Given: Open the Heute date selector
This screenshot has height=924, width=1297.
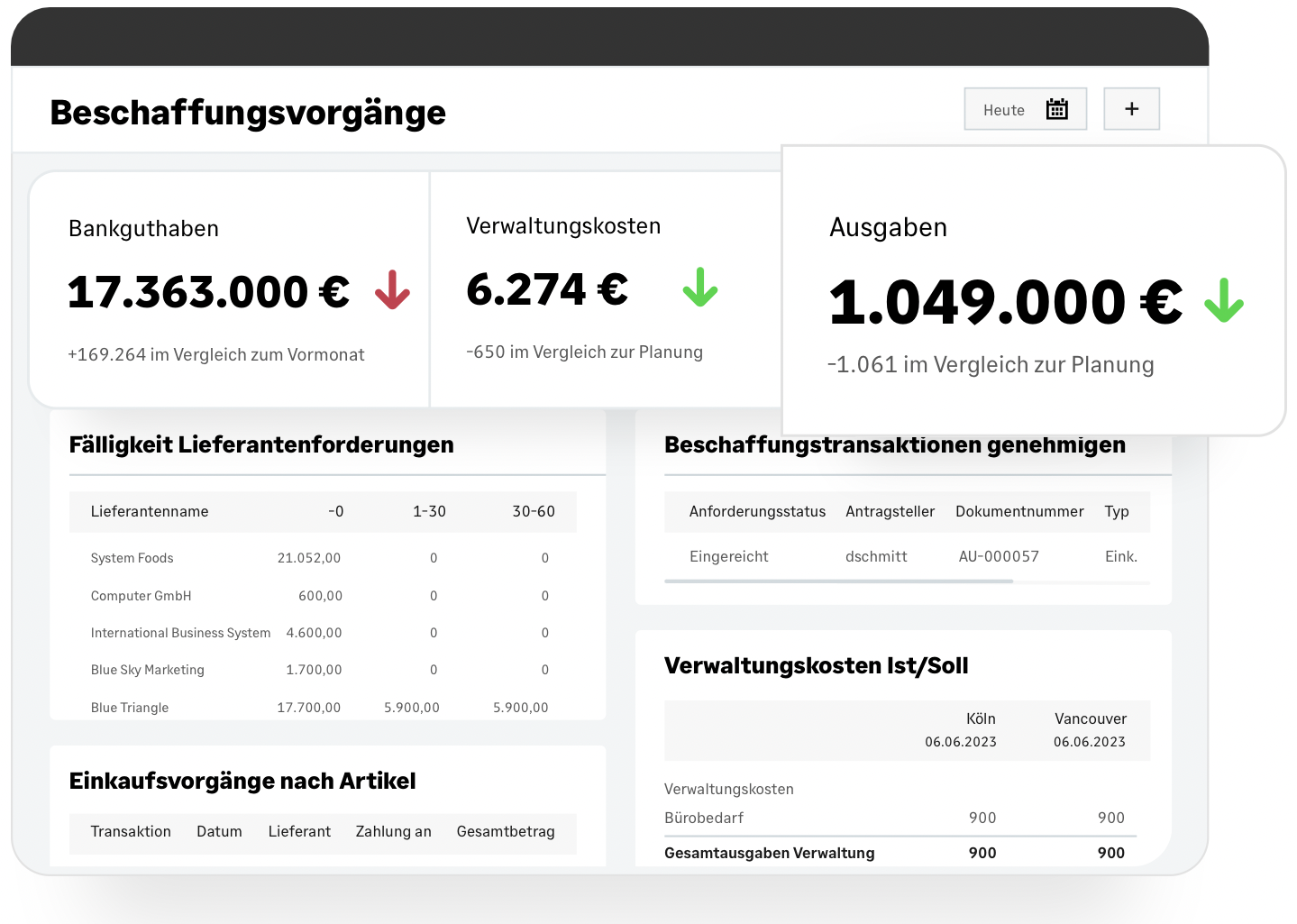Looking at the screenshot, I should tap(1024, 109).
